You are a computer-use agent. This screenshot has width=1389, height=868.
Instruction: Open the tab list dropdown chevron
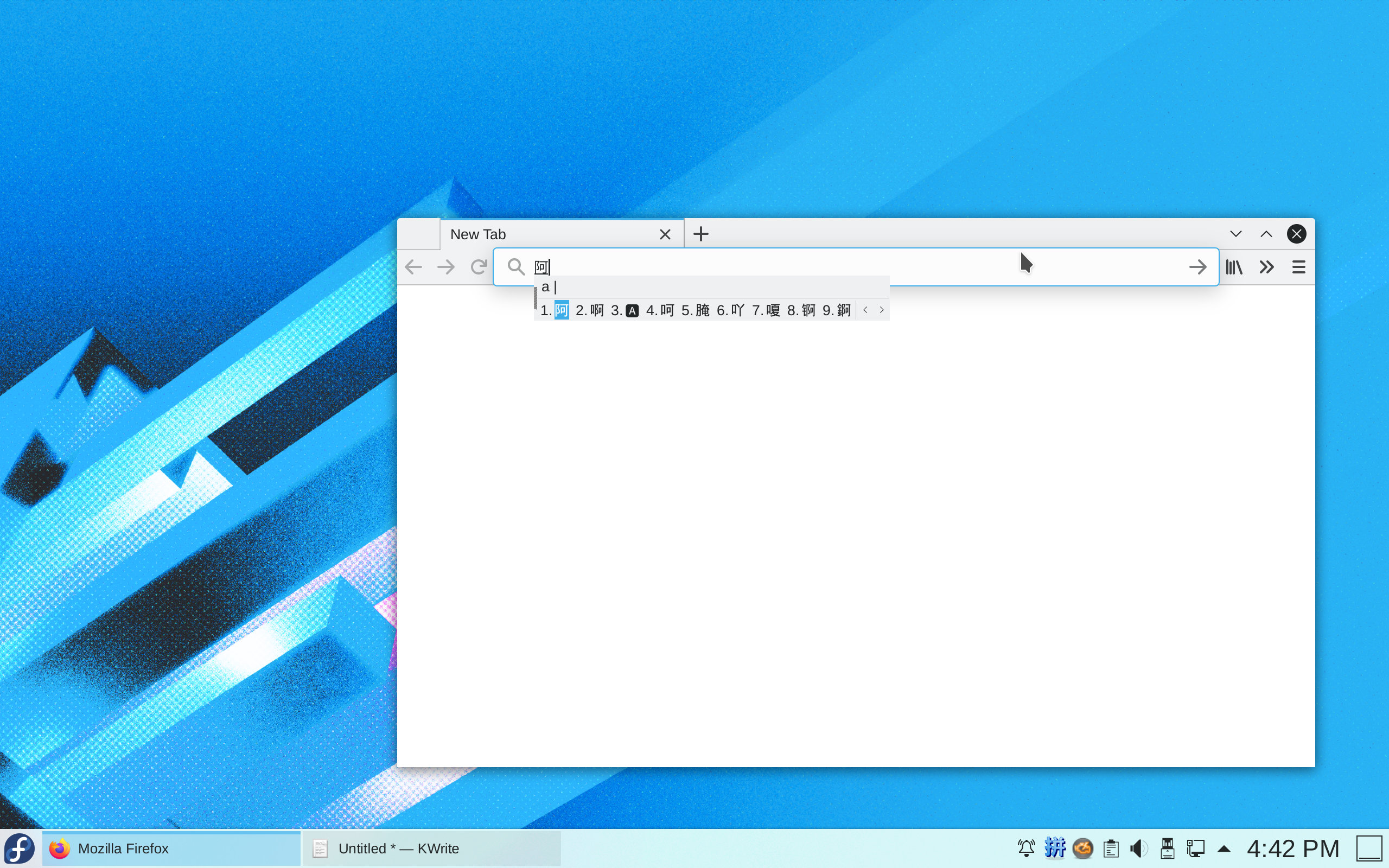tap(1236, 234)
